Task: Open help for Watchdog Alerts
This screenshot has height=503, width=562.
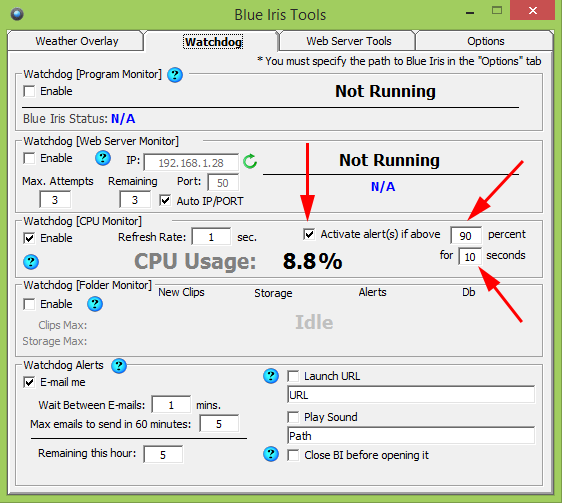Action: pyautogui.click(x=119, y=366)
